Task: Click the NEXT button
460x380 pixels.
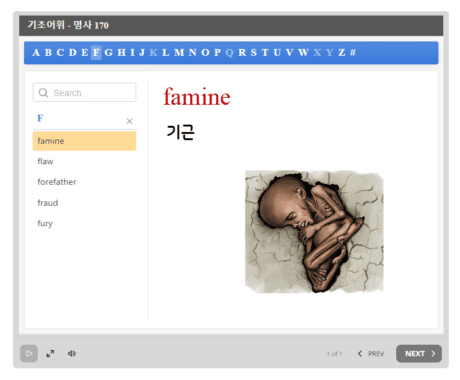Action: pos(419,353)
